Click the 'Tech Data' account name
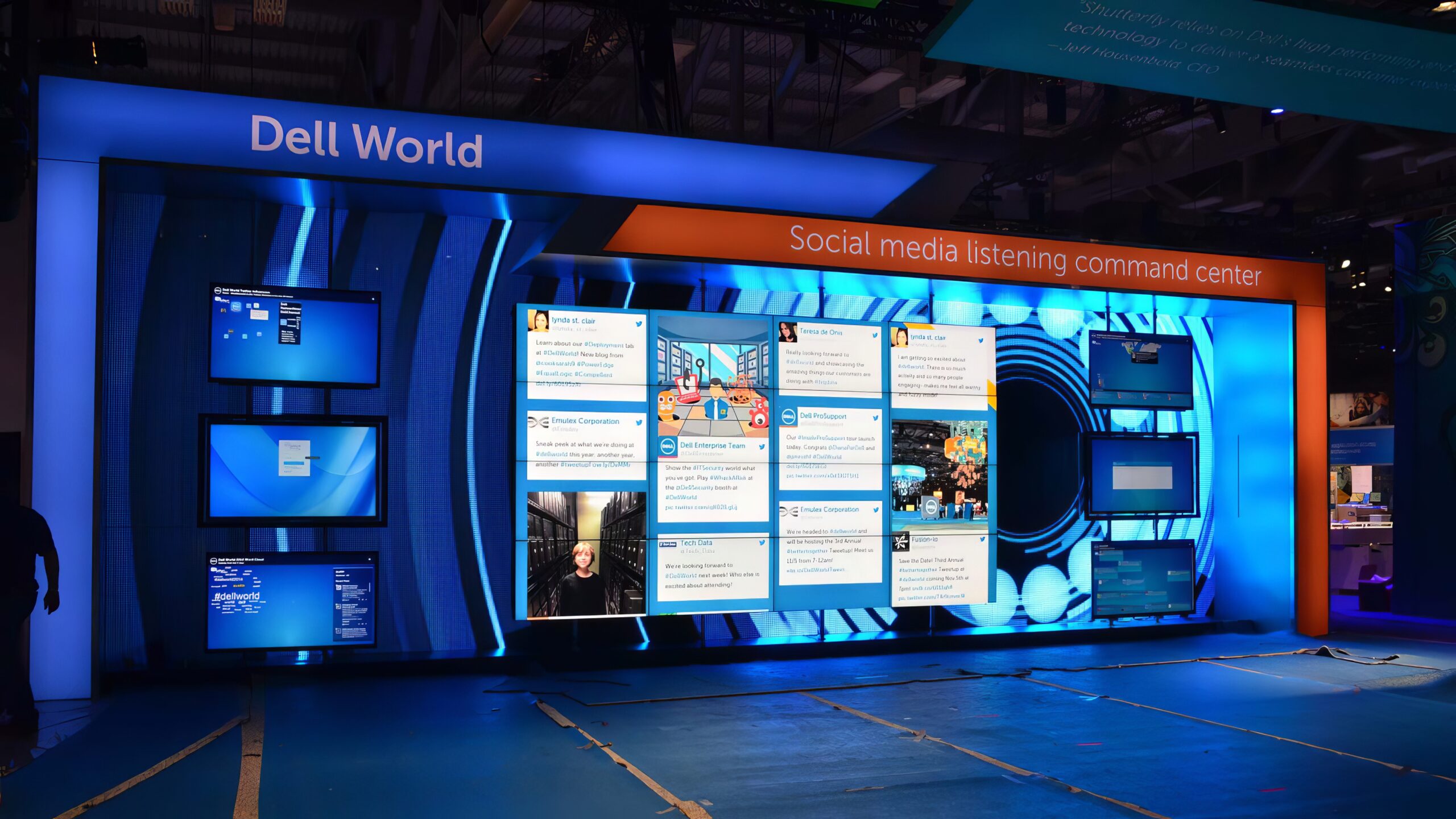1456x819 pixels. (696, 543)
